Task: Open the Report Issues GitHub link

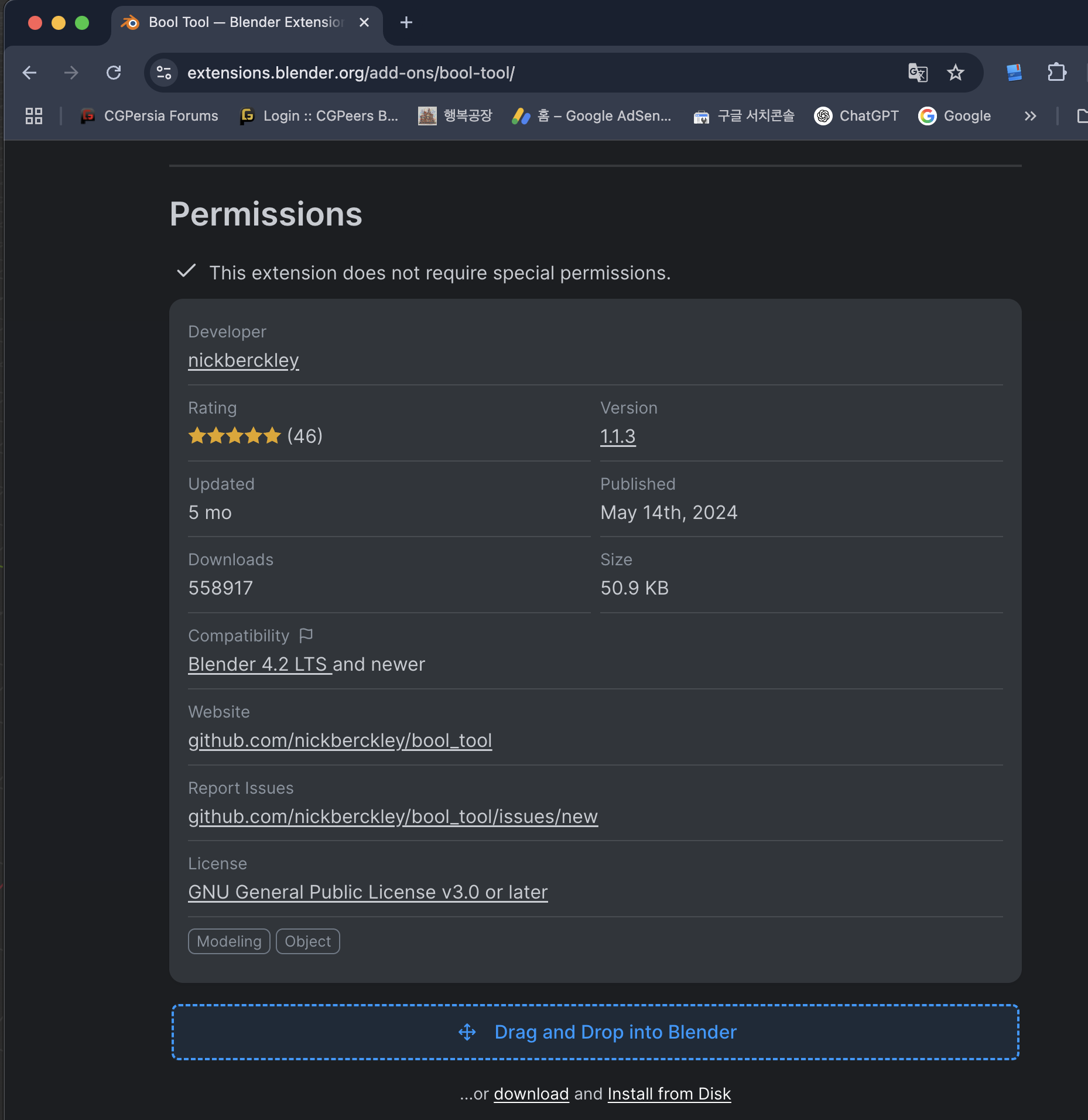Action: coord(393,817)
